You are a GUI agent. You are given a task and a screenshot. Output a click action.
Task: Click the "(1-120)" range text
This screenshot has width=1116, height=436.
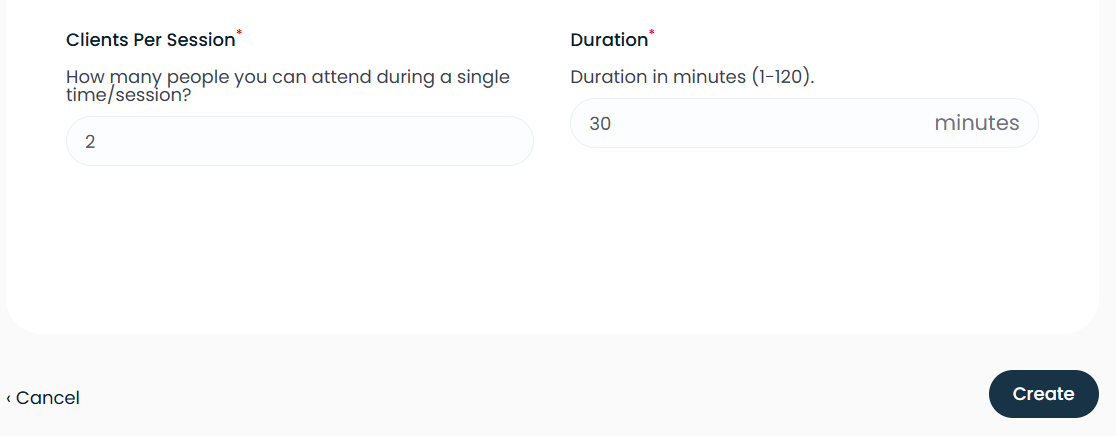pos(783,77)
